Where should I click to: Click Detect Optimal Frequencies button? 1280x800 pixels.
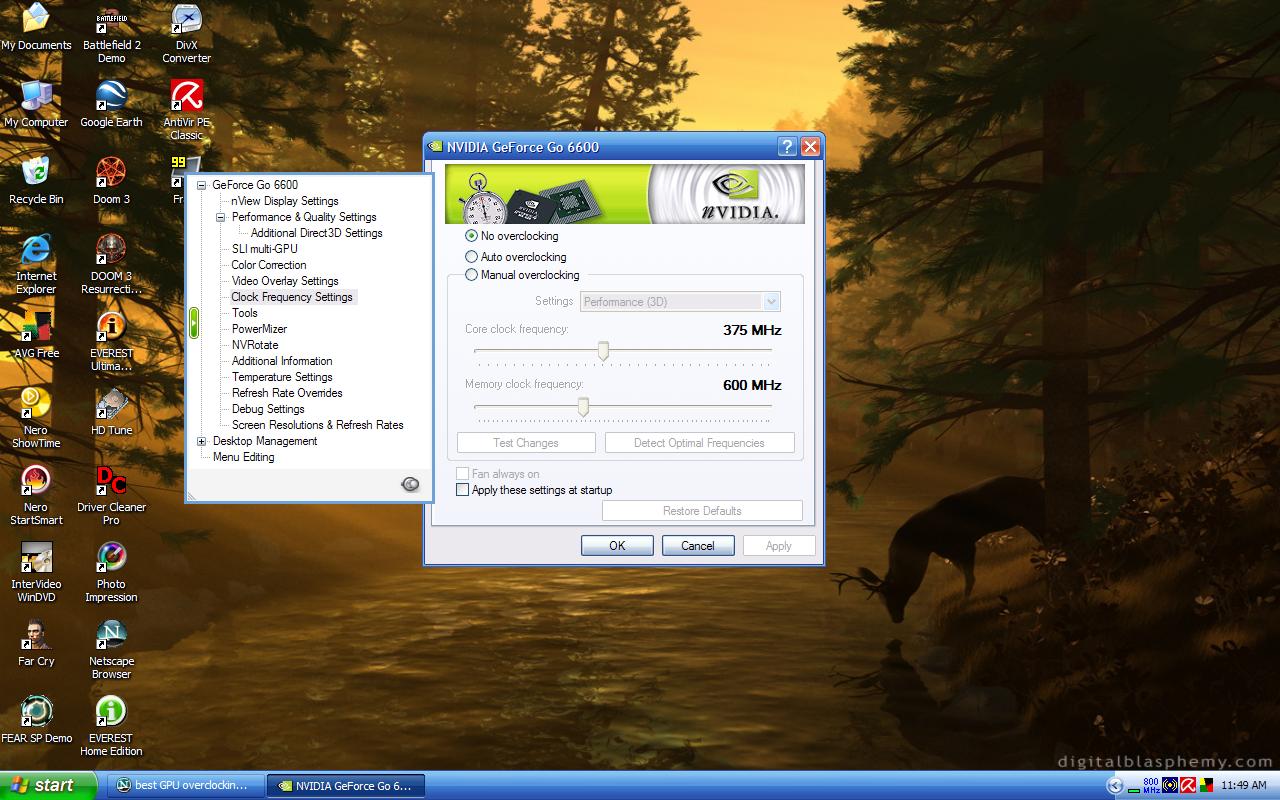[699, 443]
